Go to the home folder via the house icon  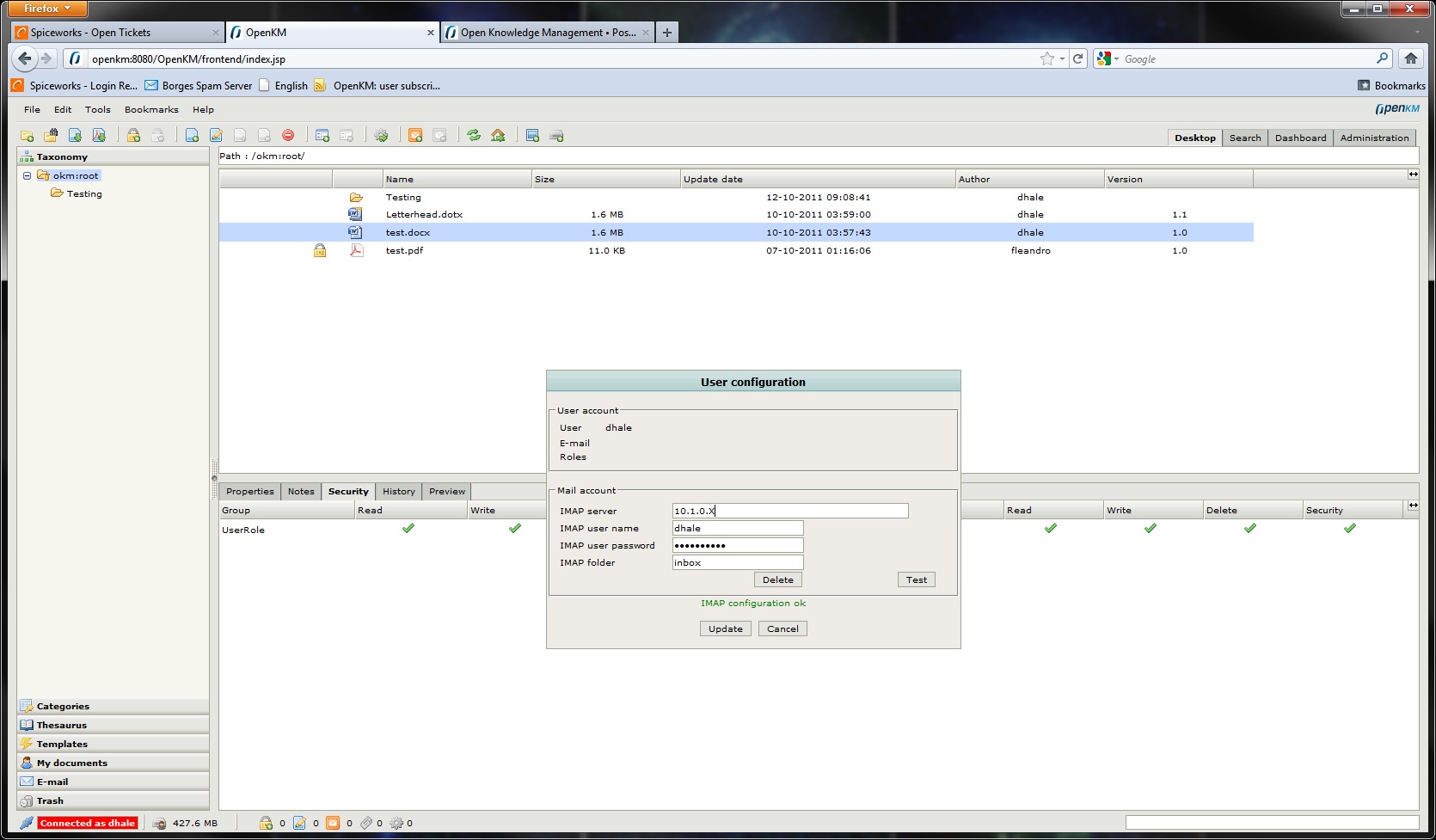click(x=498, y=136)
